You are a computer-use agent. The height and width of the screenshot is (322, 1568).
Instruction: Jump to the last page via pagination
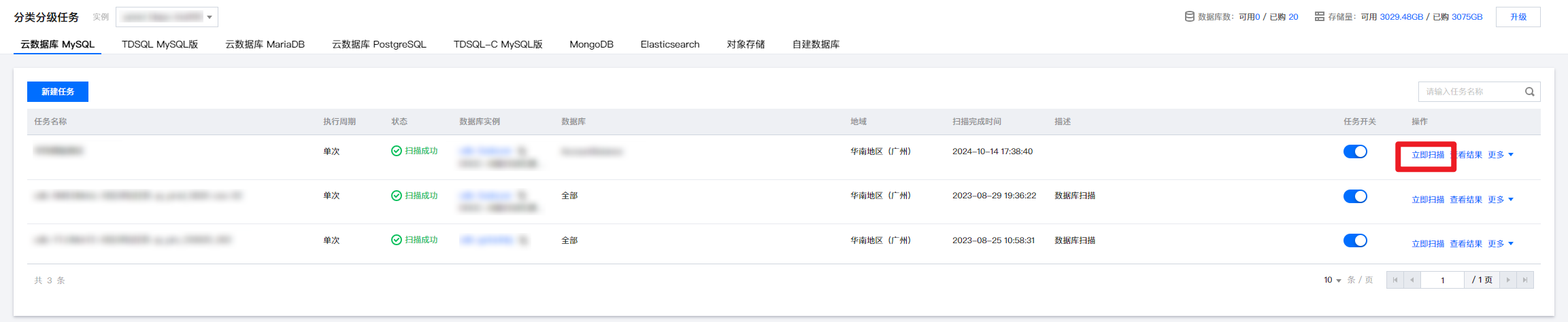tap(1524, 280)
